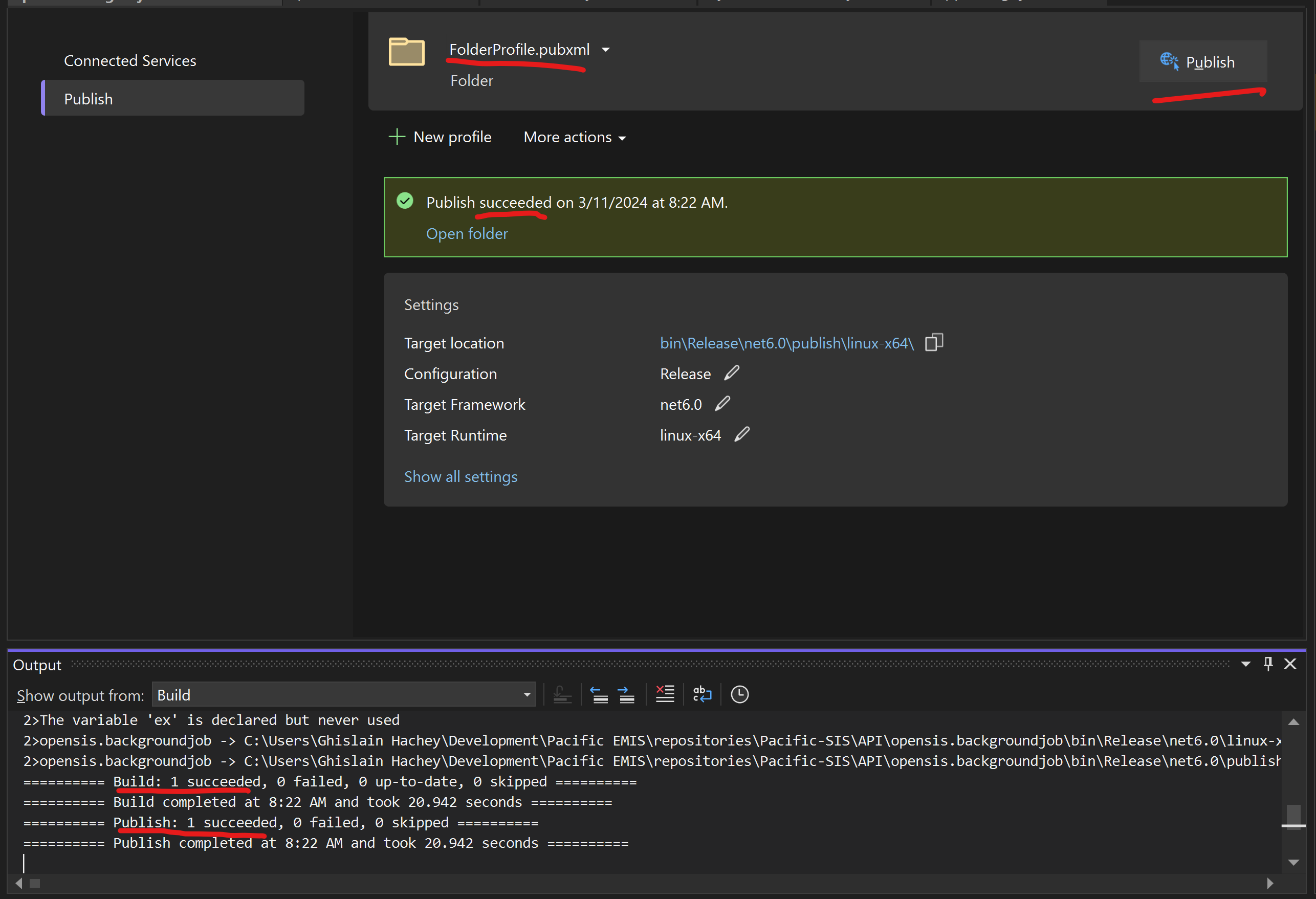Copy target location path icon
1316x899 pixels.
coord(934,342)
